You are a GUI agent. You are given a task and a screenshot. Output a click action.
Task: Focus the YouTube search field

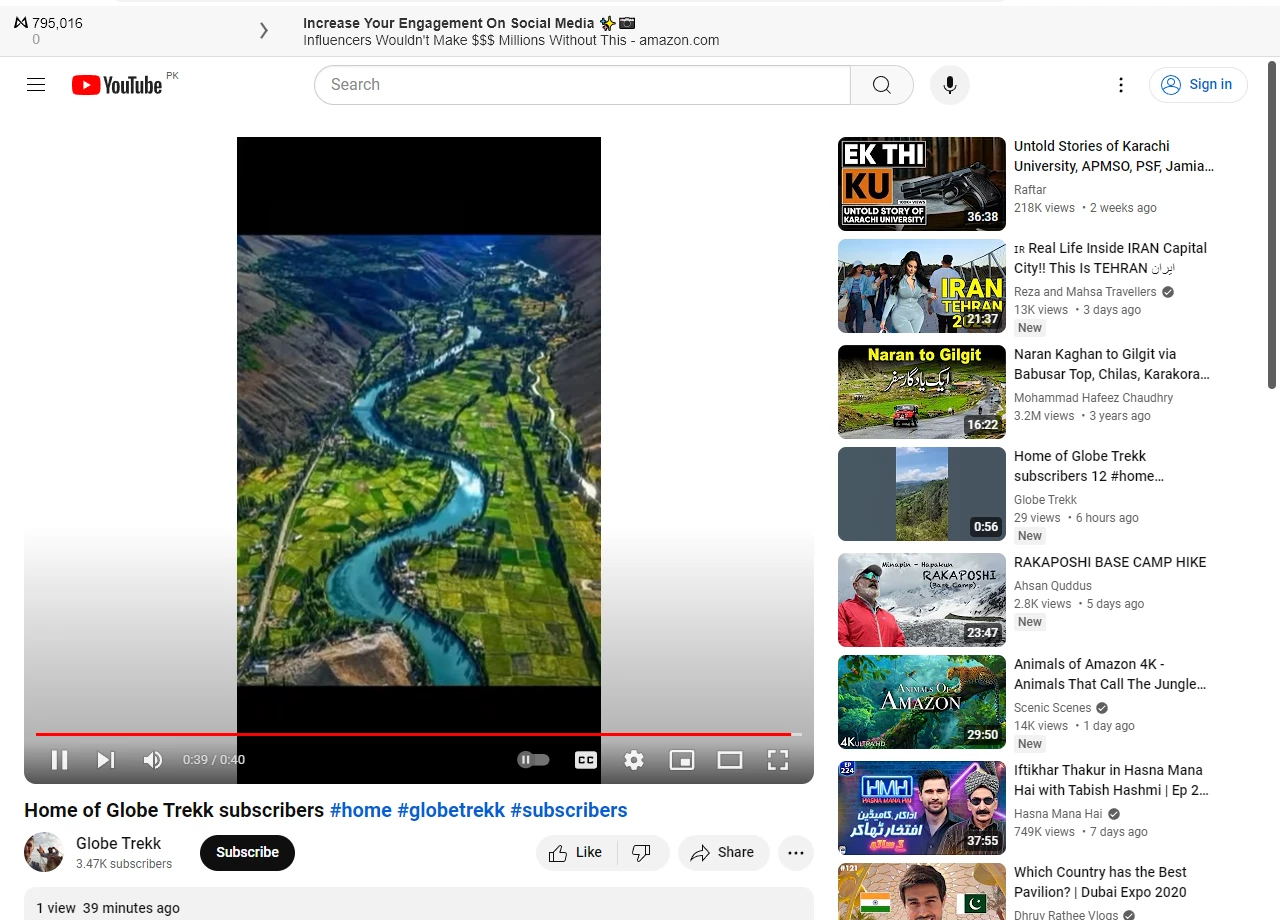583,85
